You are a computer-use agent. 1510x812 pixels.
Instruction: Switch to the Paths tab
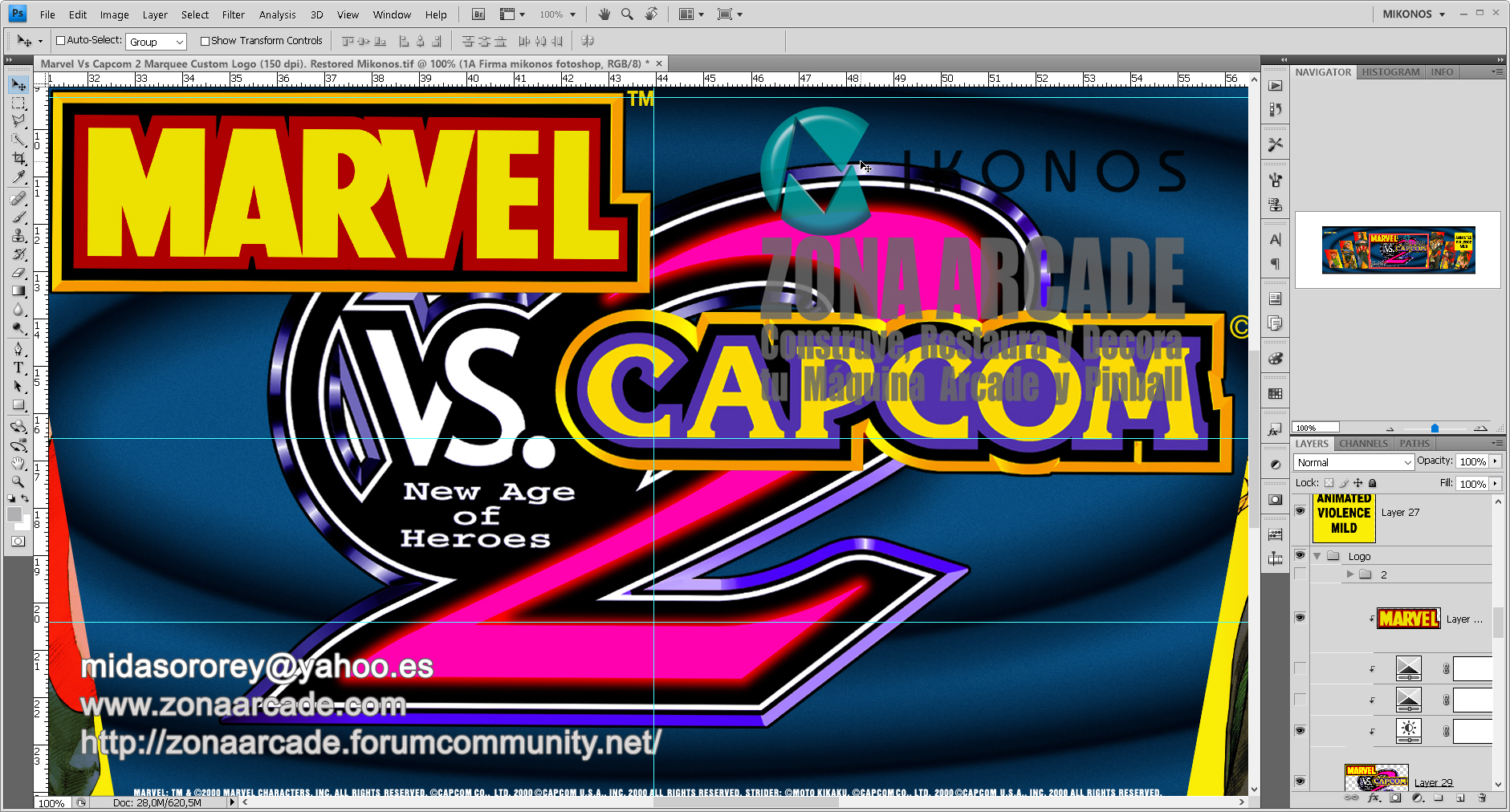click(x=1414, y=444)
